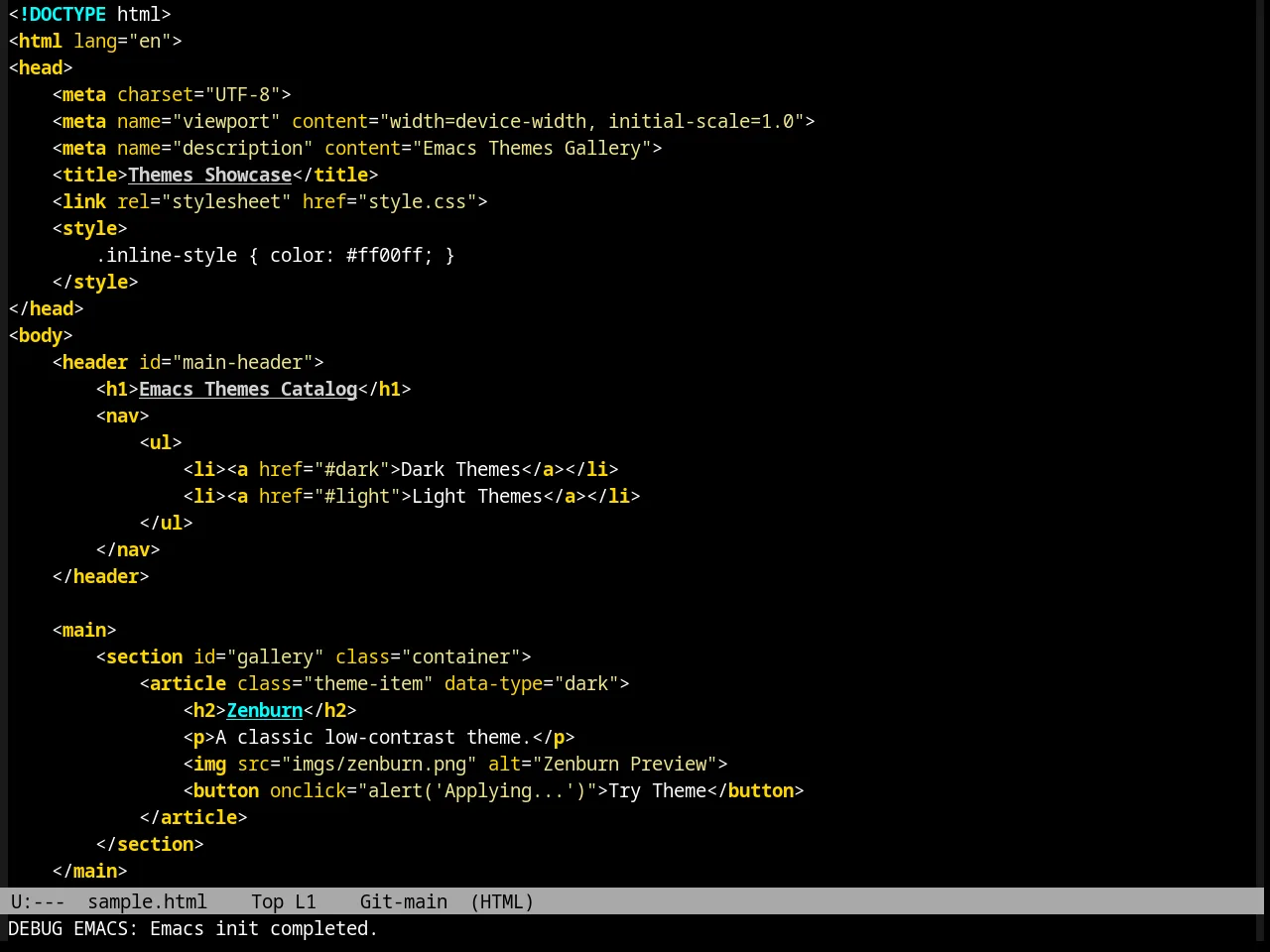Click 'Try Theme' button label in code
The width and height of the screenshot is (1270, 952).
click(x=658, y=790)
